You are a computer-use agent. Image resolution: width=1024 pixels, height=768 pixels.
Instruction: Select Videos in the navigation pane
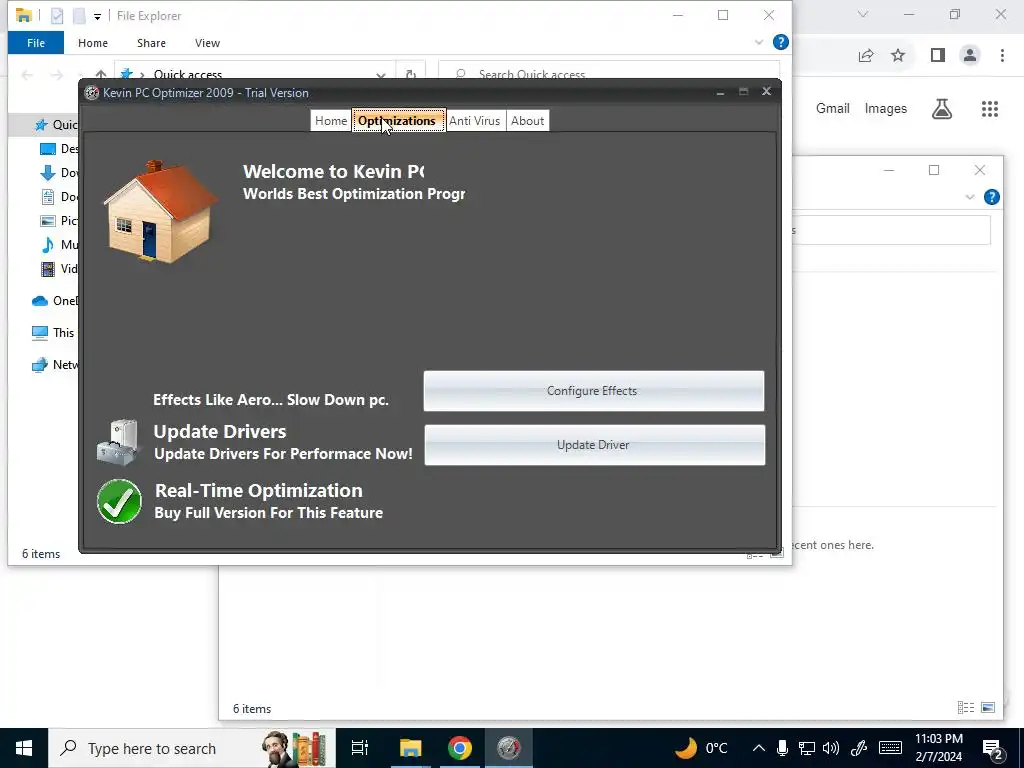[x=59, y=268]
